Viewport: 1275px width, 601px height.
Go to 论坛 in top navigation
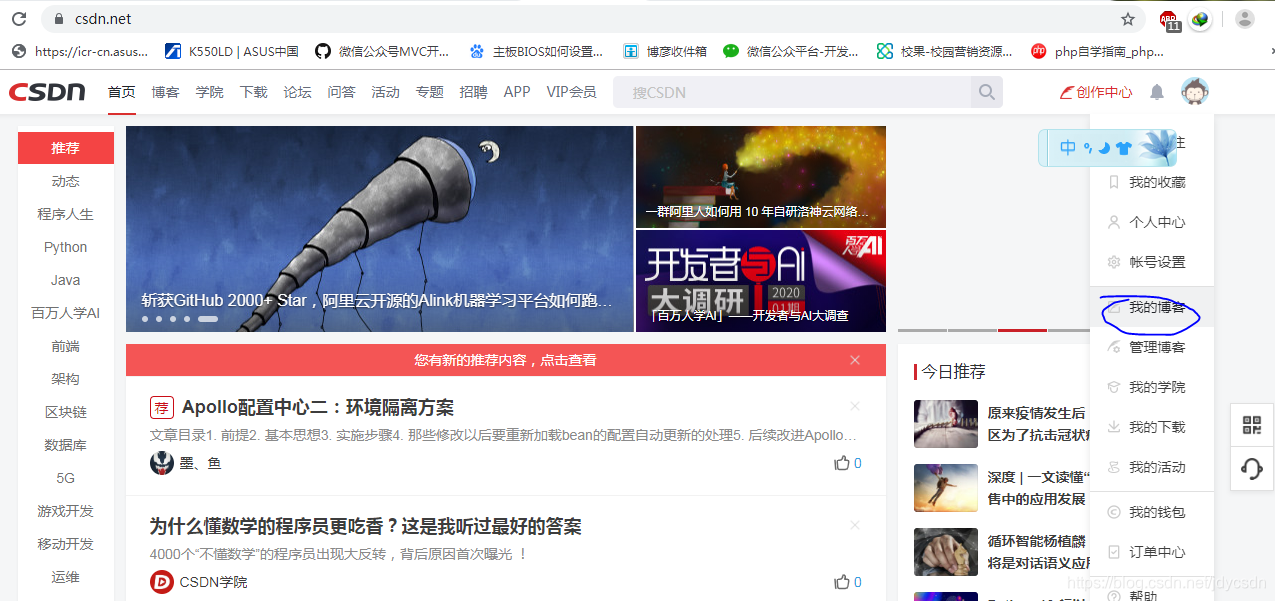point(297,92)
